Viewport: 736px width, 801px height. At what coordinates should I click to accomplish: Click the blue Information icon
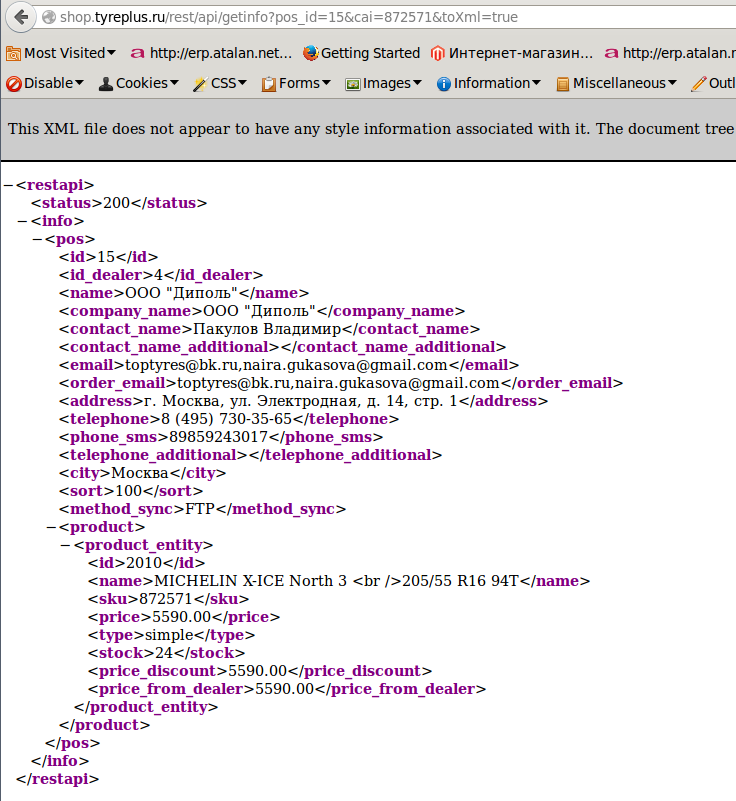(x=444, y=84)
